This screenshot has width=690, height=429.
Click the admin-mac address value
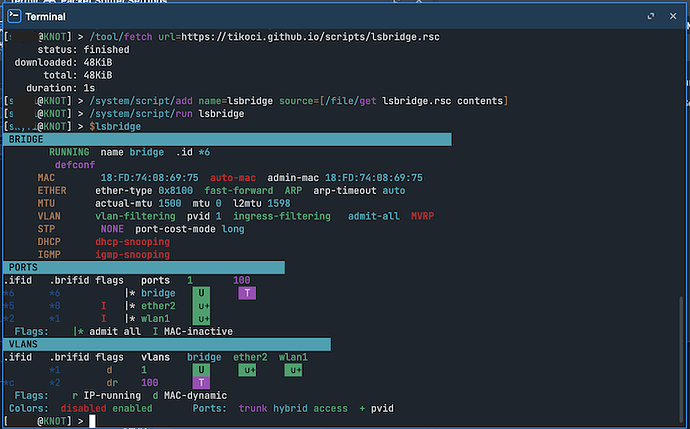point(374,178)
